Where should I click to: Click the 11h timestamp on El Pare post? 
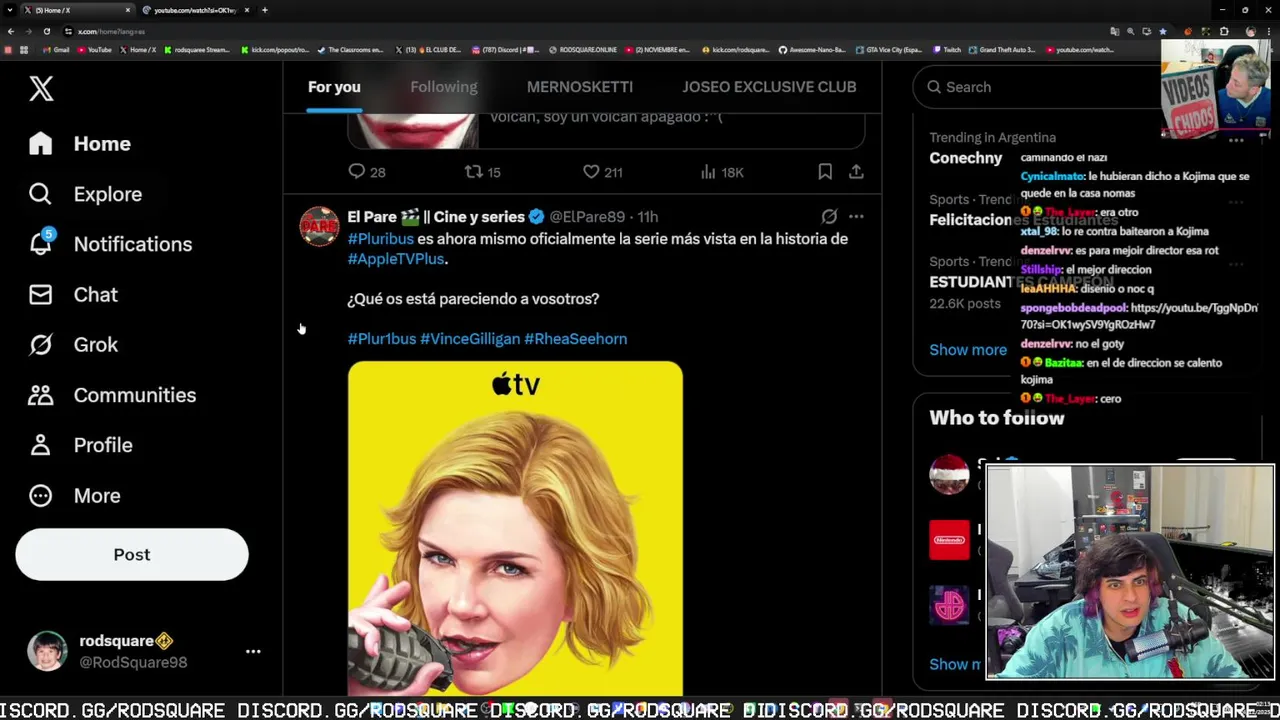[648, 217]
